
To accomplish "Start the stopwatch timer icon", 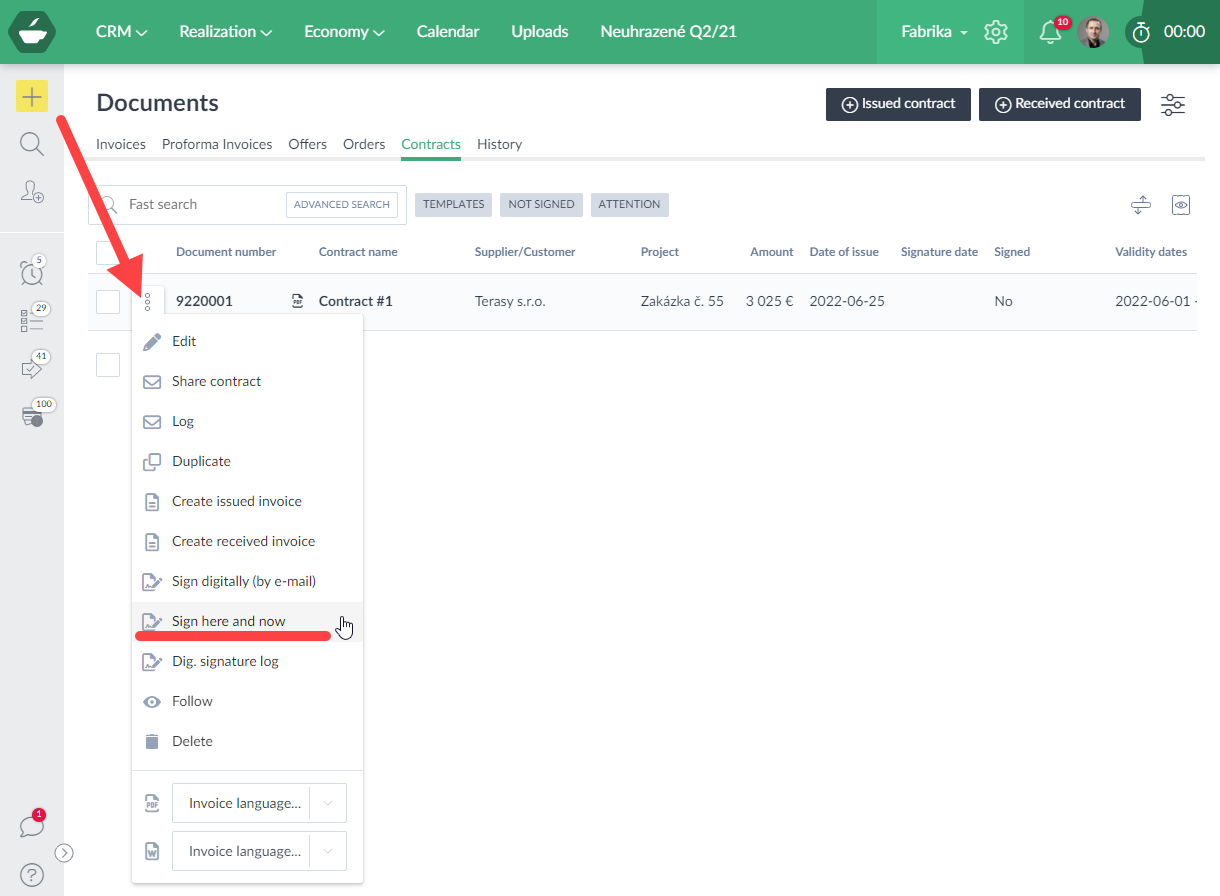I will [1140, 32].
